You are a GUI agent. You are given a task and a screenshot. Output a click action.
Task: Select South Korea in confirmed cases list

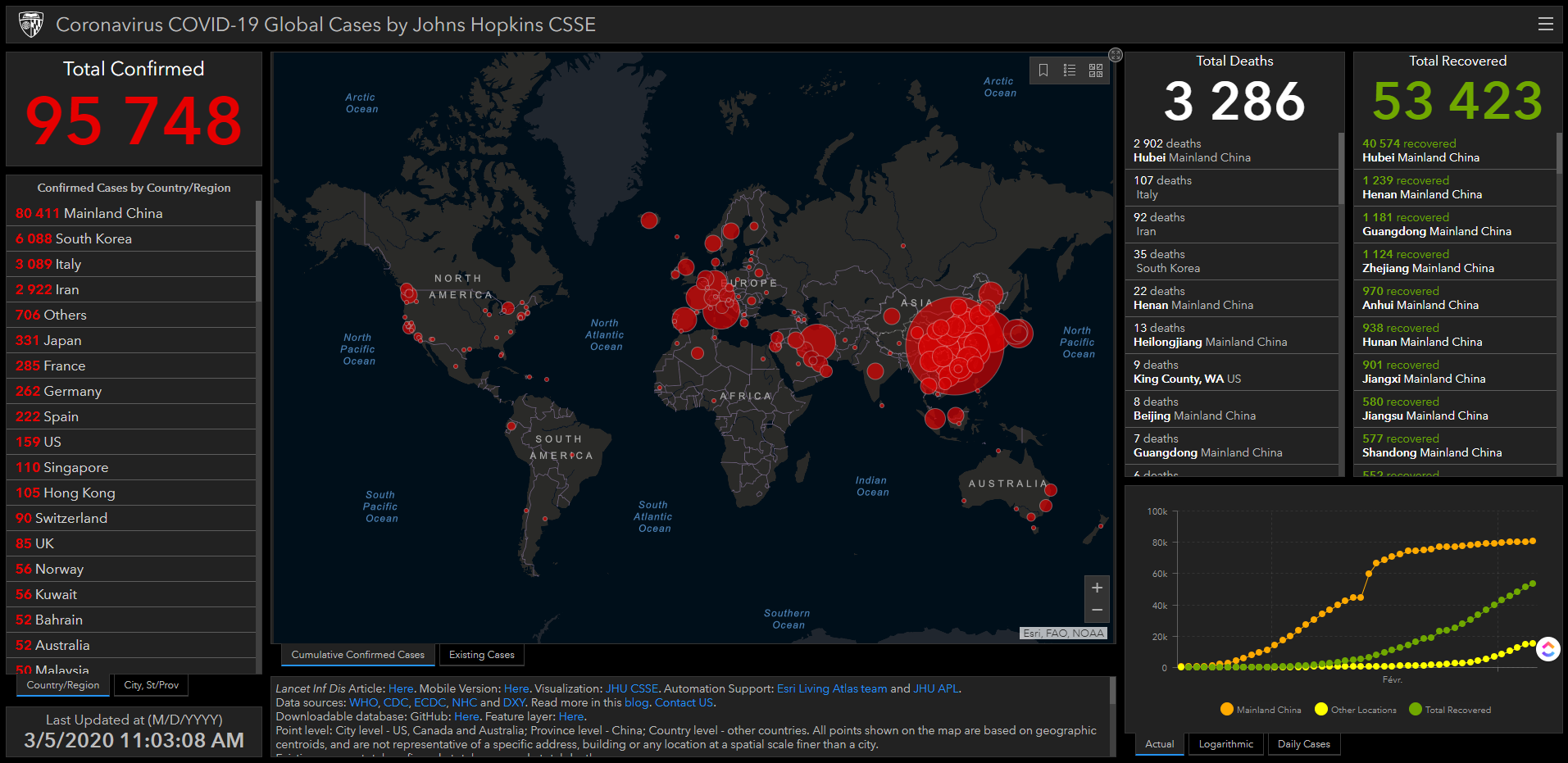(74, 238)
